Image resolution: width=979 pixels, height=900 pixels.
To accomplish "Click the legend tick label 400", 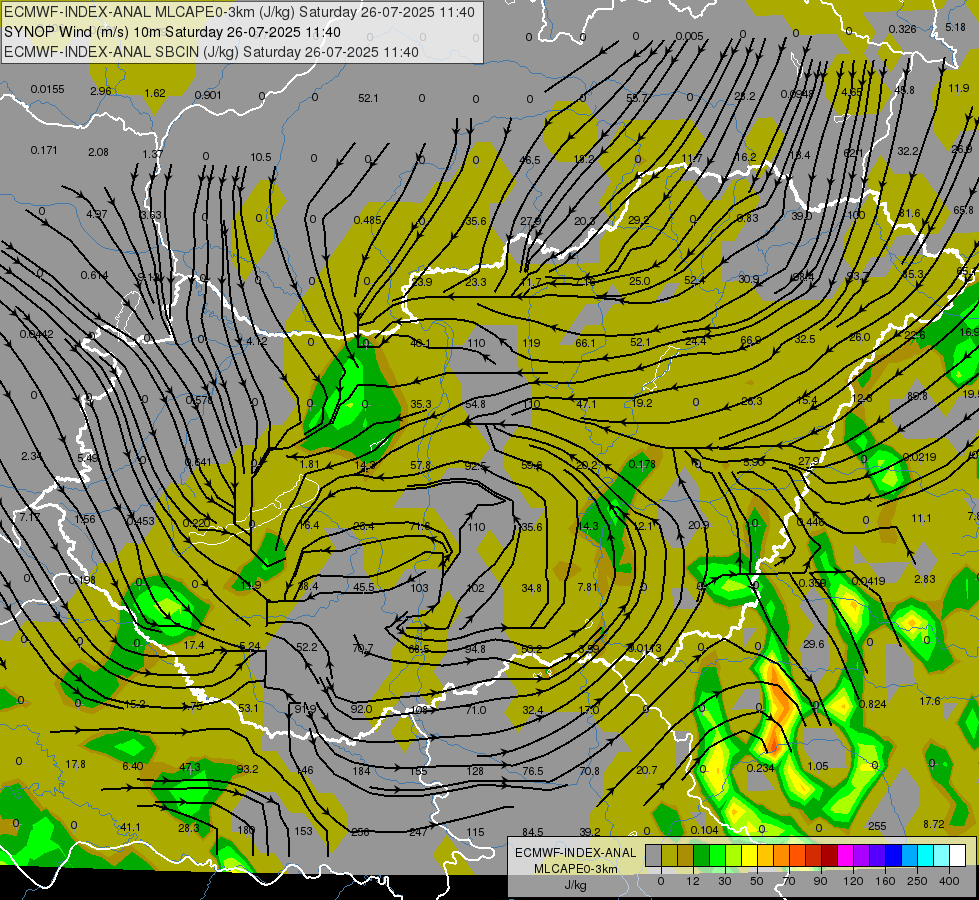I will pos(949,881).
